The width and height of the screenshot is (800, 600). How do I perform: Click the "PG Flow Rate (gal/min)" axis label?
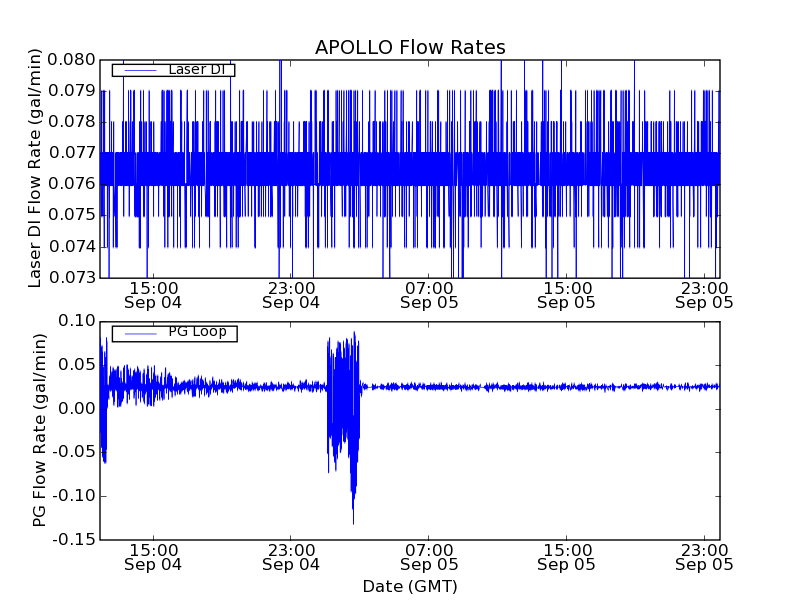click(39, 430)
